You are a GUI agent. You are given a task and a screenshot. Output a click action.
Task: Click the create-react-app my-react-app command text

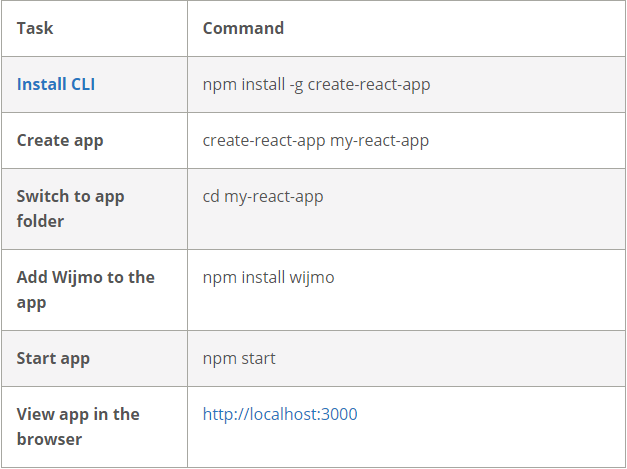[315, 140]
